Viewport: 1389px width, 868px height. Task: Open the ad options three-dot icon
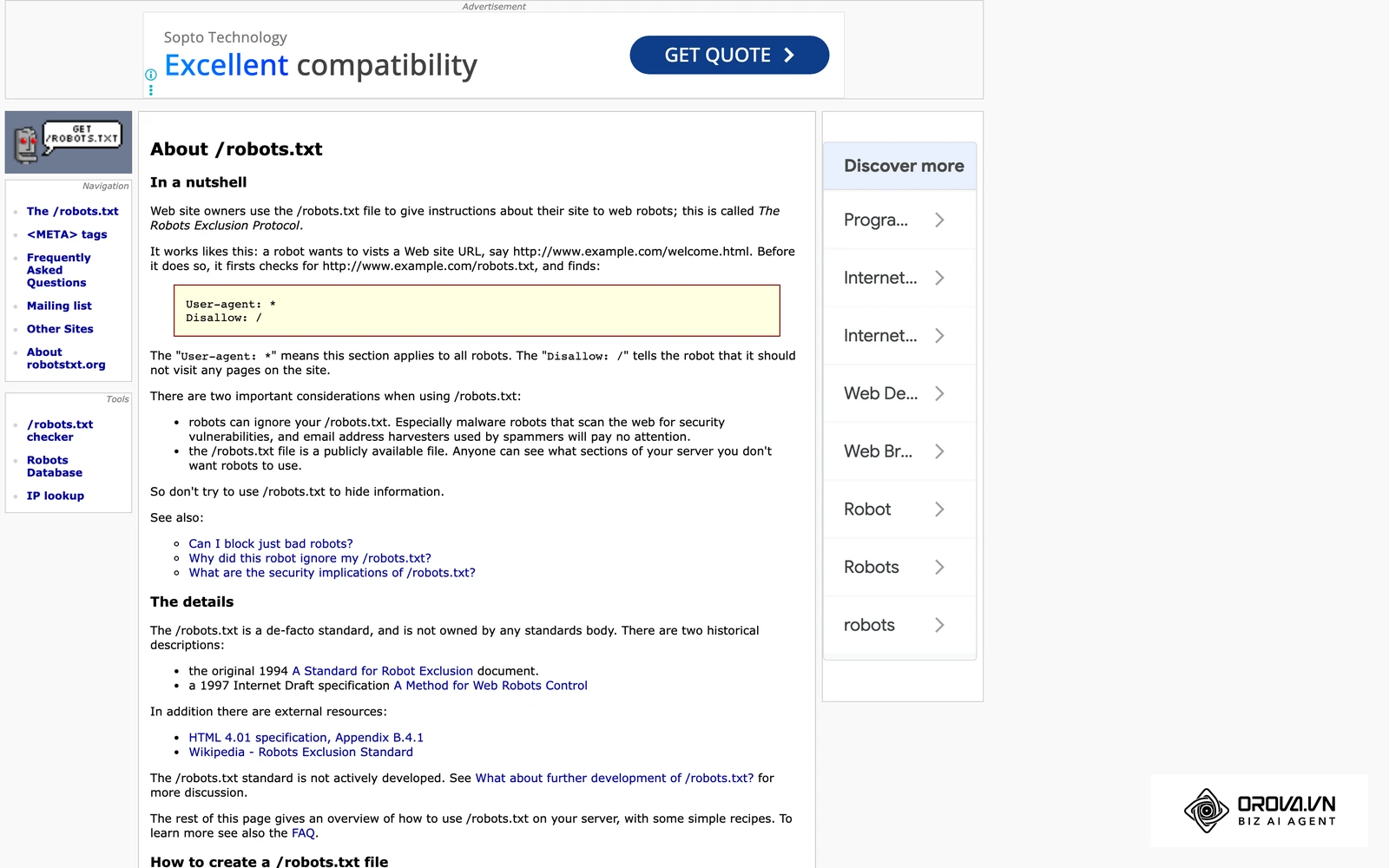pyautogui.click(x=151, y=90)
